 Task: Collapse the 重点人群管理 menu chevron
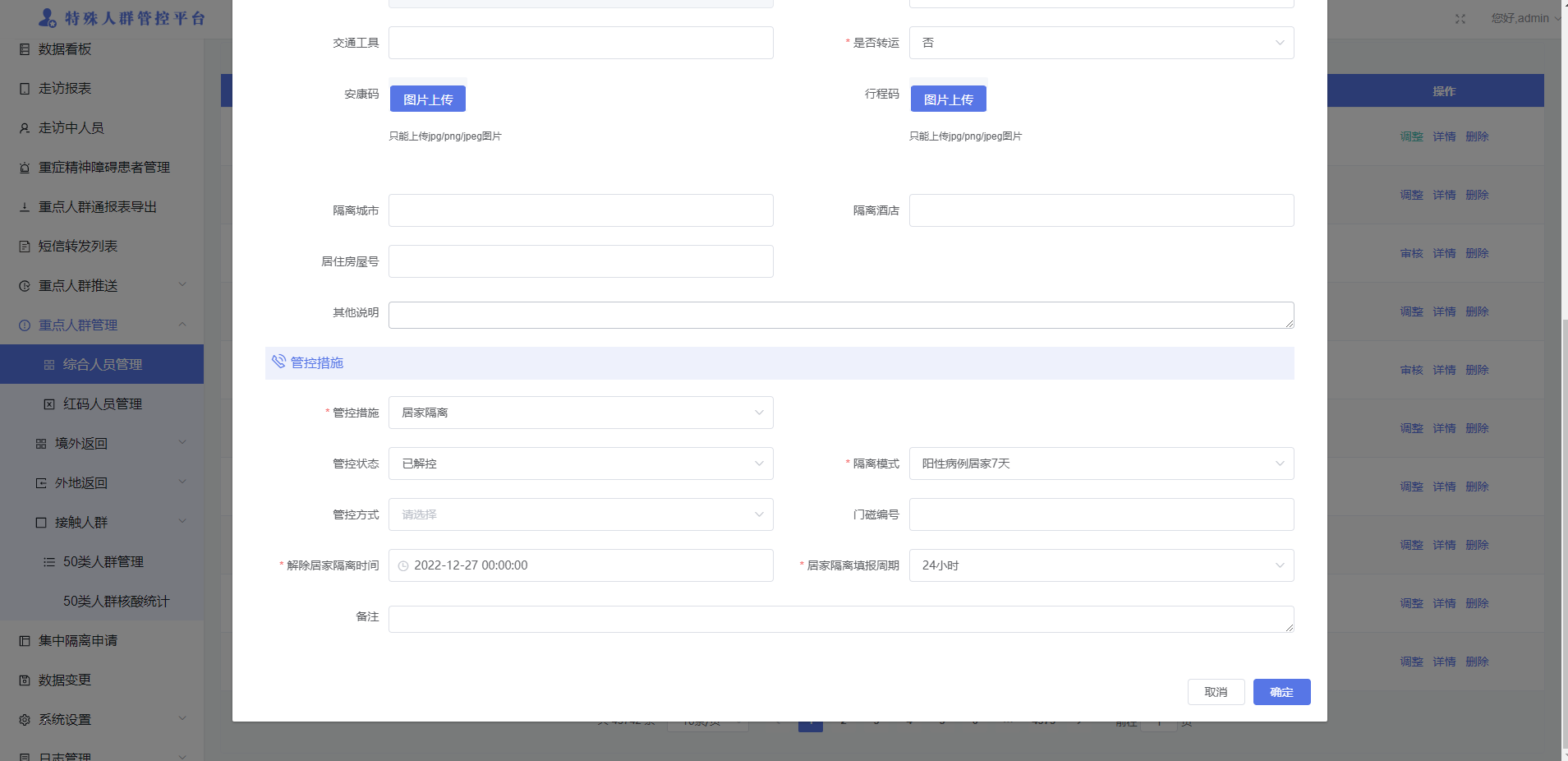(x=182, y=324)
